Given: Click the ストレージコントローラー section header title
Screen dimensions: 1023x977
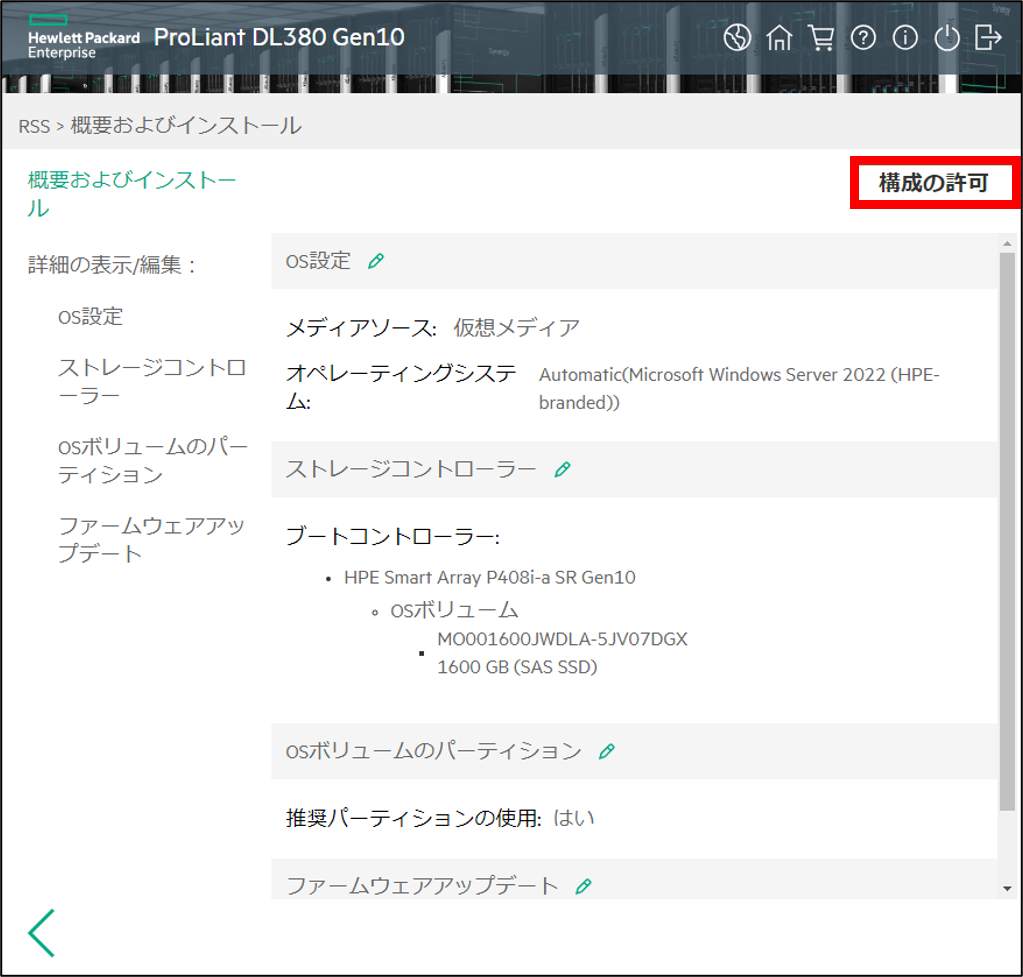Looking at the screenshot, I should coord(411,469).
